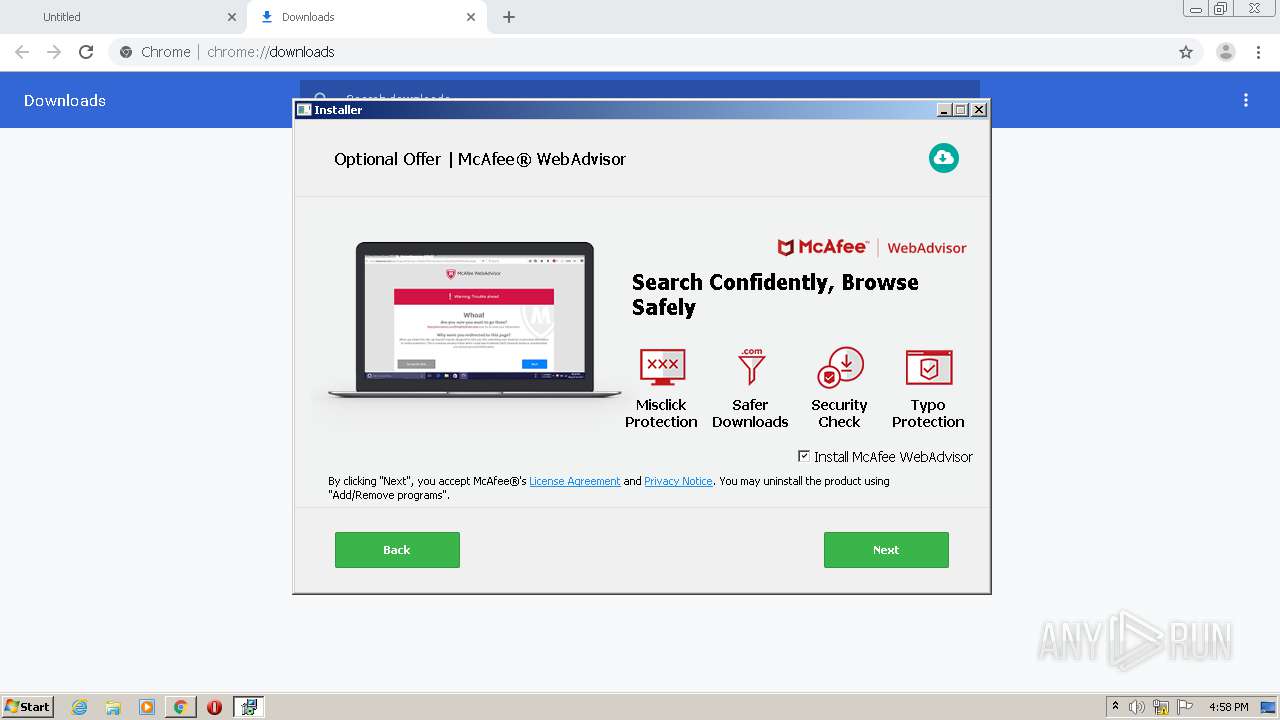Open a new Chrome tab
Screen dimensions: 1280x720
pyautogui.click(x=509, y=17)
